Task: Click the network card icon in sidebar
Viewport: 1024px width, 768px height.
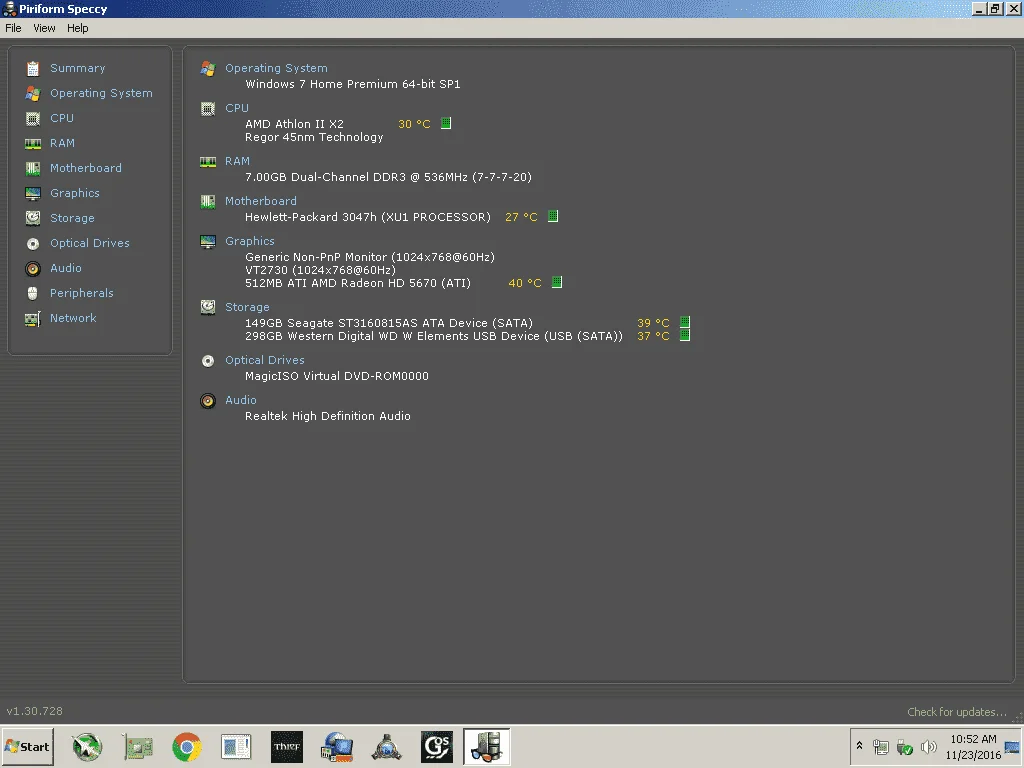Action: pyautogui.click(x=33, y=319)
